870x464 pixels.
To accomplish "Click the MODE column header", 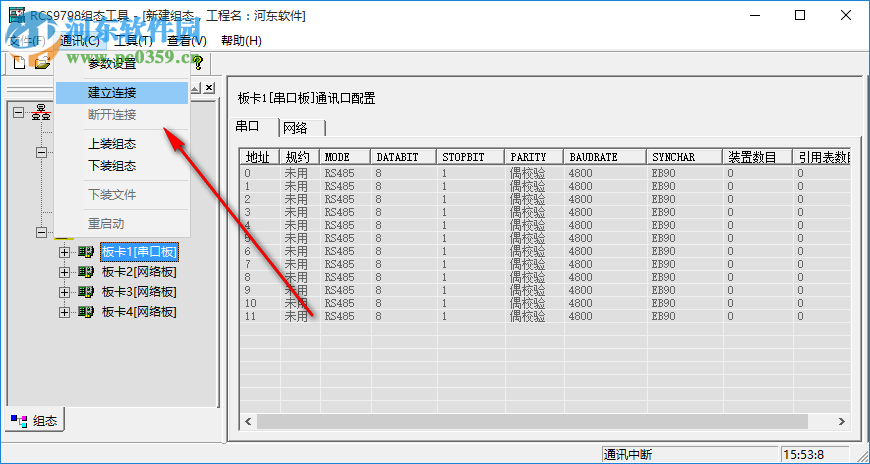I will [345, 157].
